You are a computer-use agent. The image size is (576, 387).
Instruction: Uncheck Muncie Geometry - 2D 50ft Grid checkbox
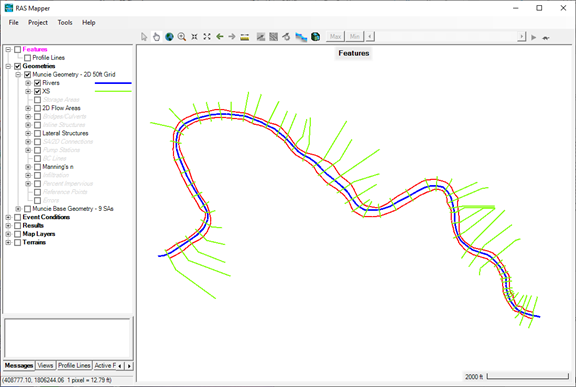tap(28, 75)
